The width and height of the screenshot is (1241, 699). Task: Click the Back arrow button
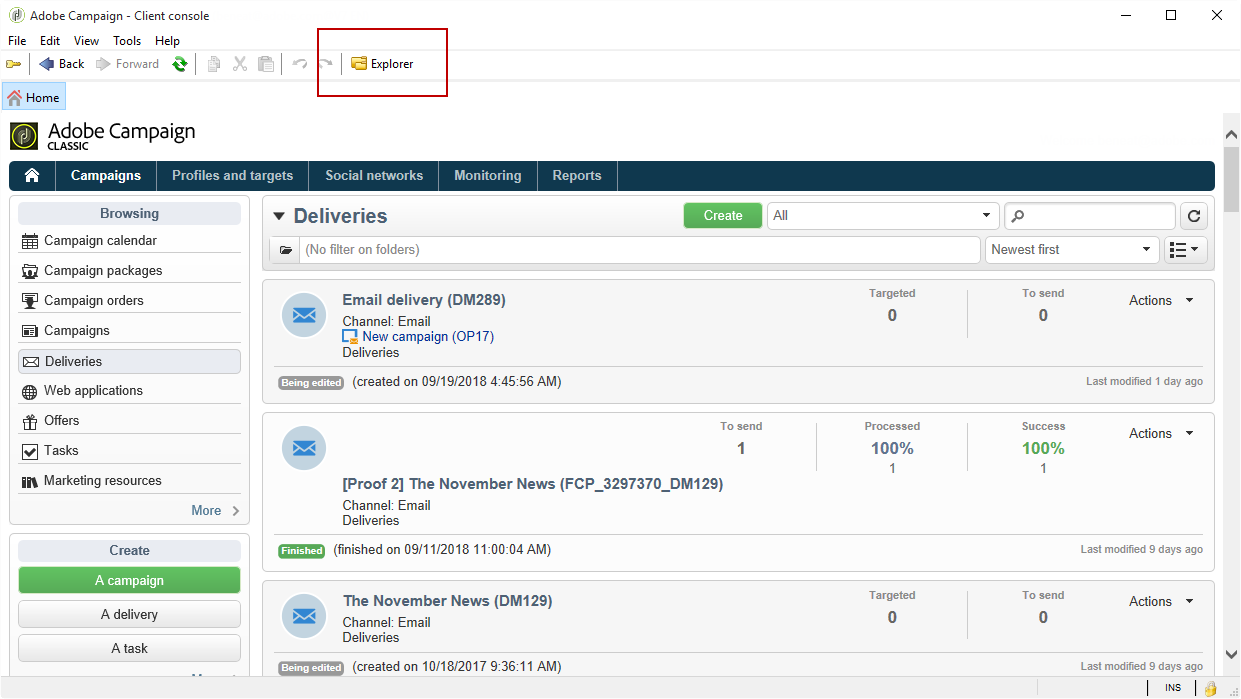click(x=62, y=64)
